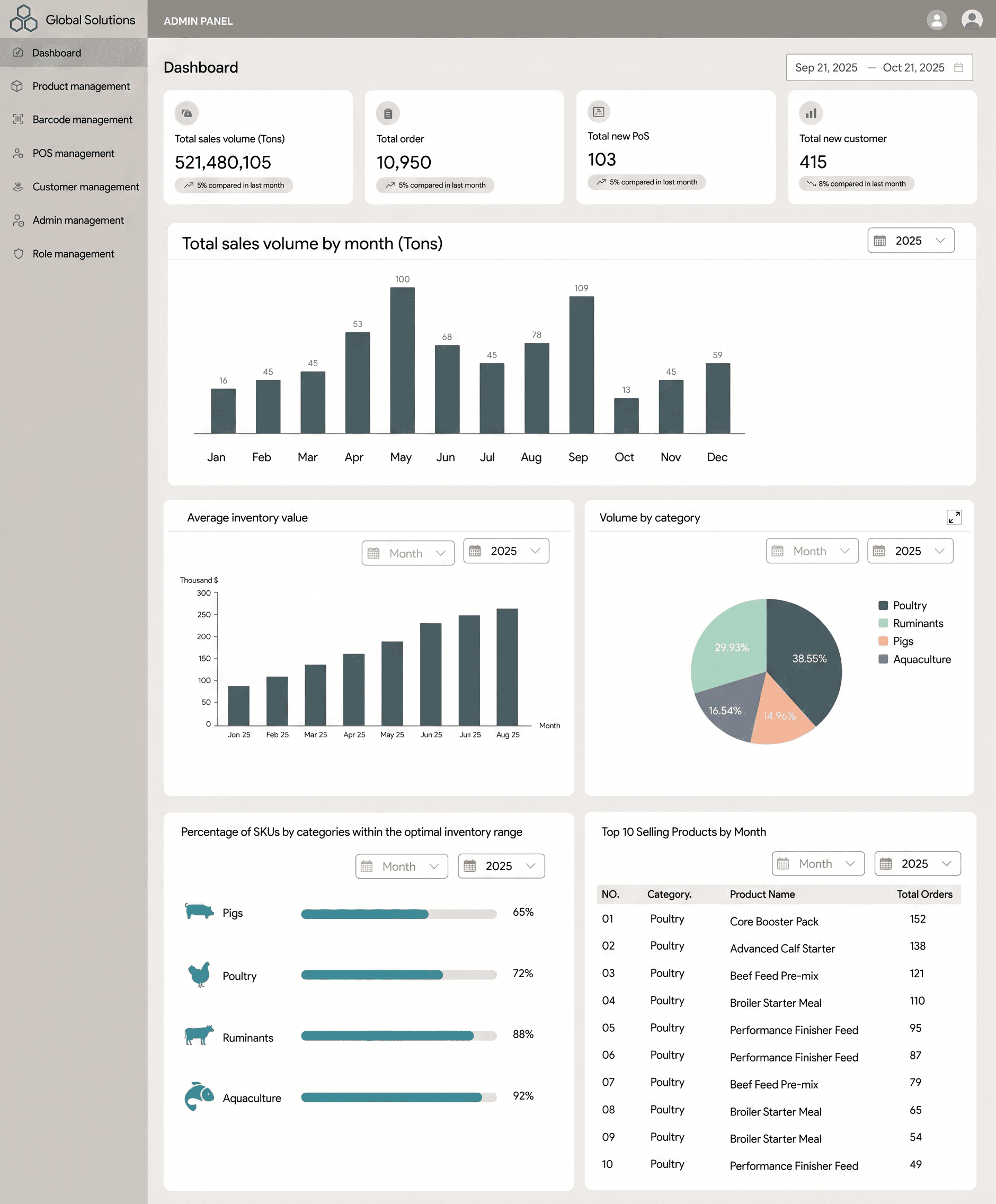This screenshot has width=996, height=1204.
Task: Click the Aquaculture 92% progress bar
Action: [399, 1097]
